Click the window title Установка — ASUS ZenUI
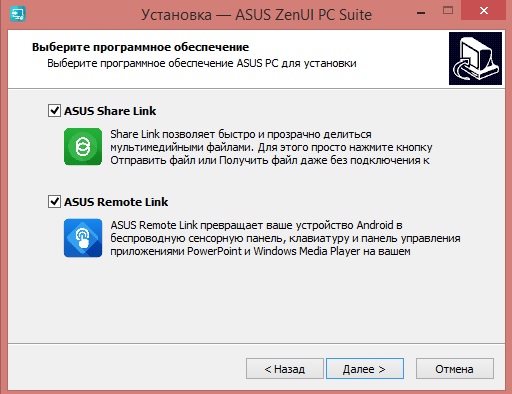512x394 pixels. point(256,15)
